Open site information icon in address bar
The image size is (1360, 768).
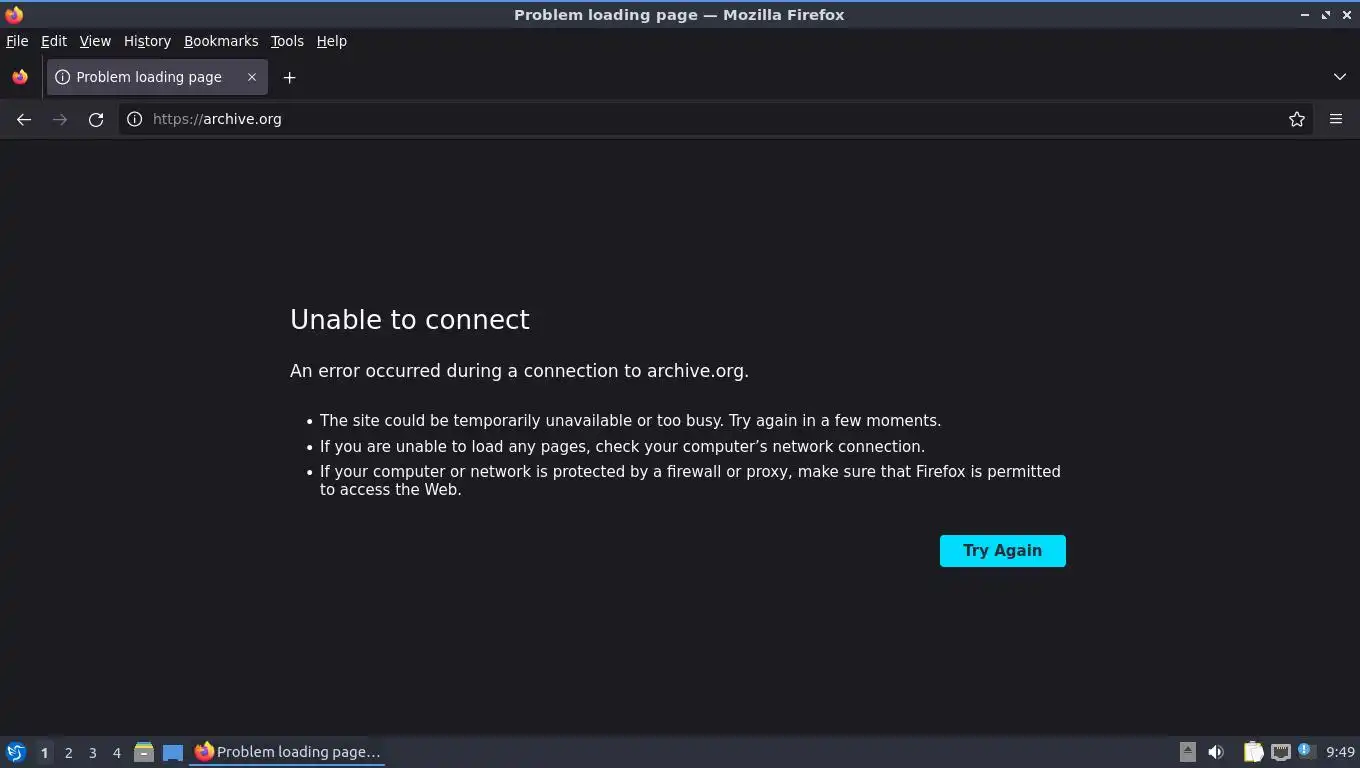pyautogui.click(x=134, y=119)
